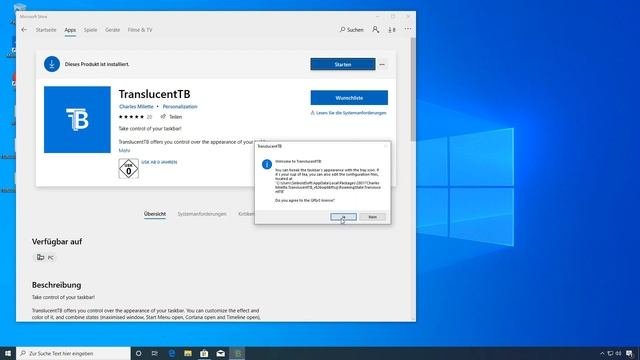
Task: Open Mail from the taskbar
Action: click(x=220, y=353)
